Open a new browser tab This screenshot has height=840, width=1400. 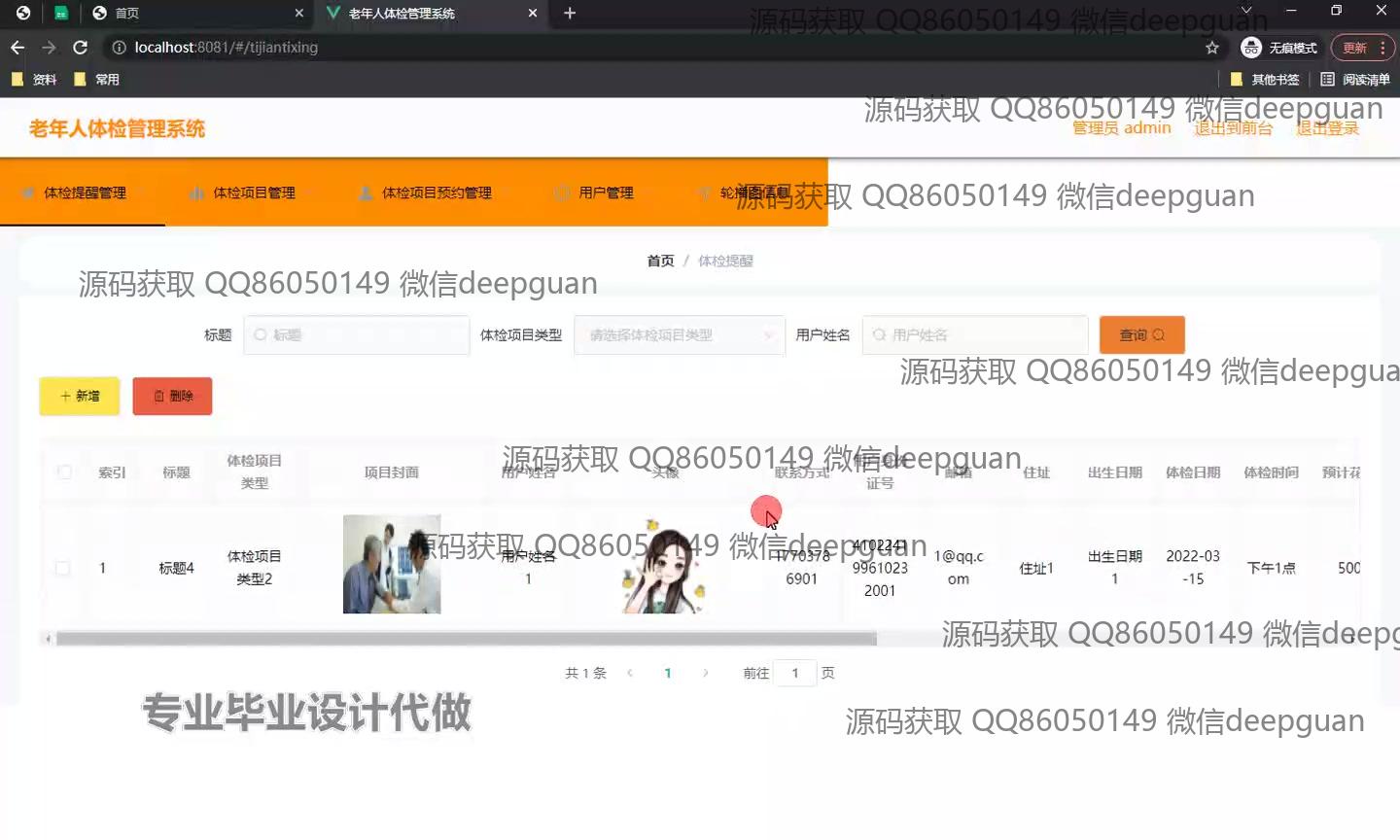point(570,13)
